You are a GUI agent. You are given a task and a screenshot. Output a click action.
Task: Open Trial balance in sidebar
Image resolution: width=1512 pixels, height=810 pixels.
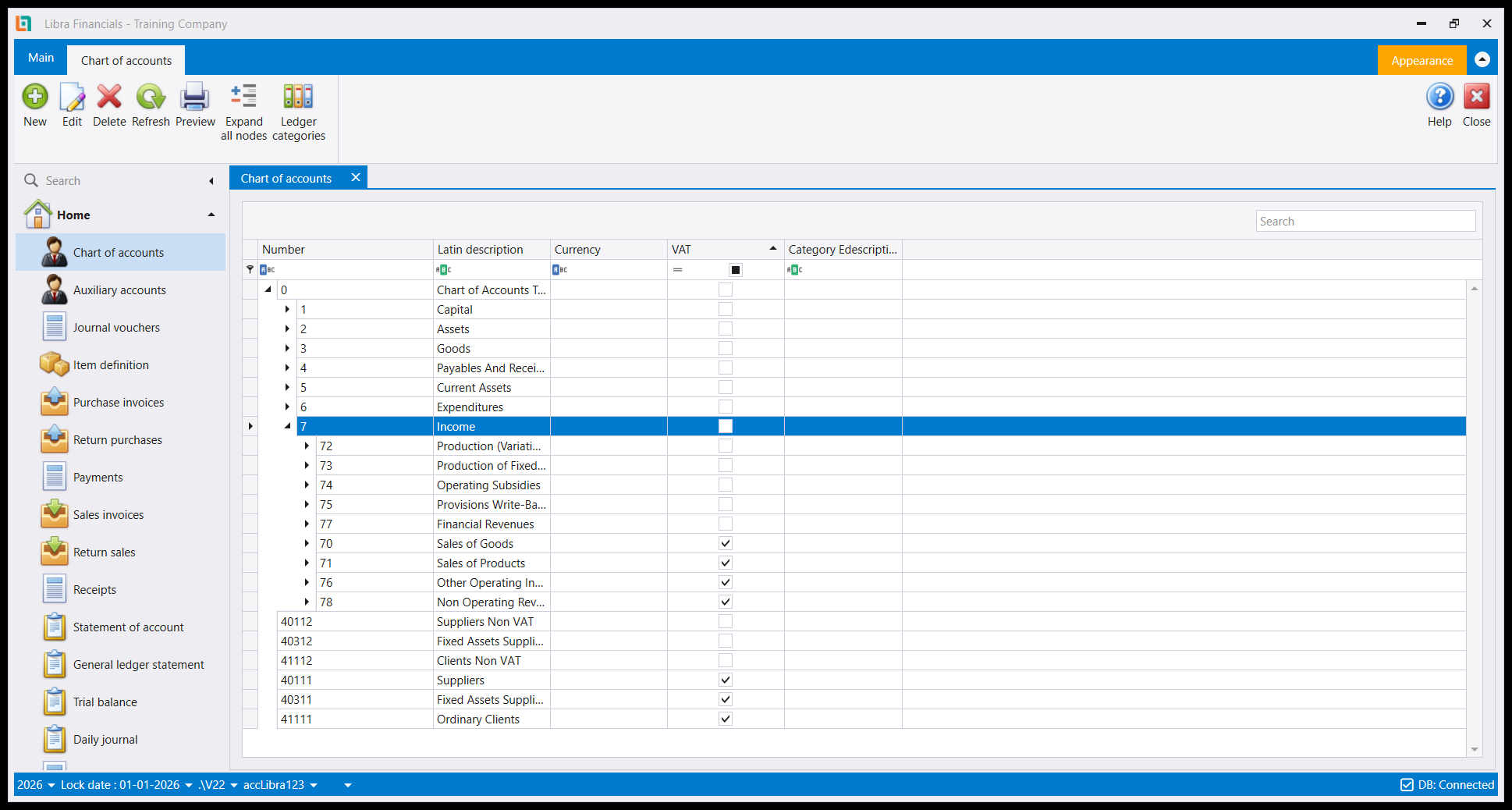point(120,702)
